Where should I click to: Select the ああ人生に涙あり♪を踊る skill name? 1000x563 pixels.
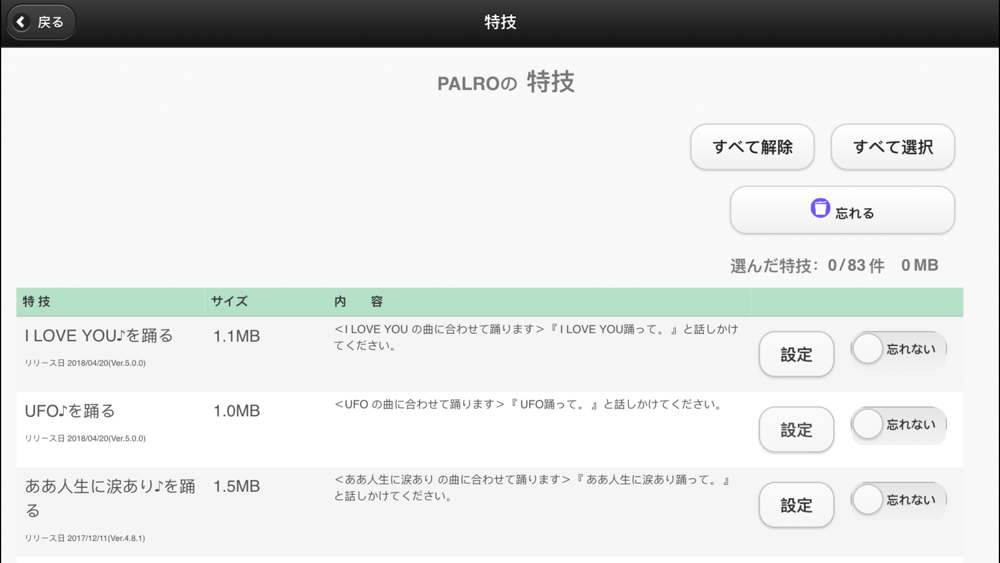coord(110,498)
